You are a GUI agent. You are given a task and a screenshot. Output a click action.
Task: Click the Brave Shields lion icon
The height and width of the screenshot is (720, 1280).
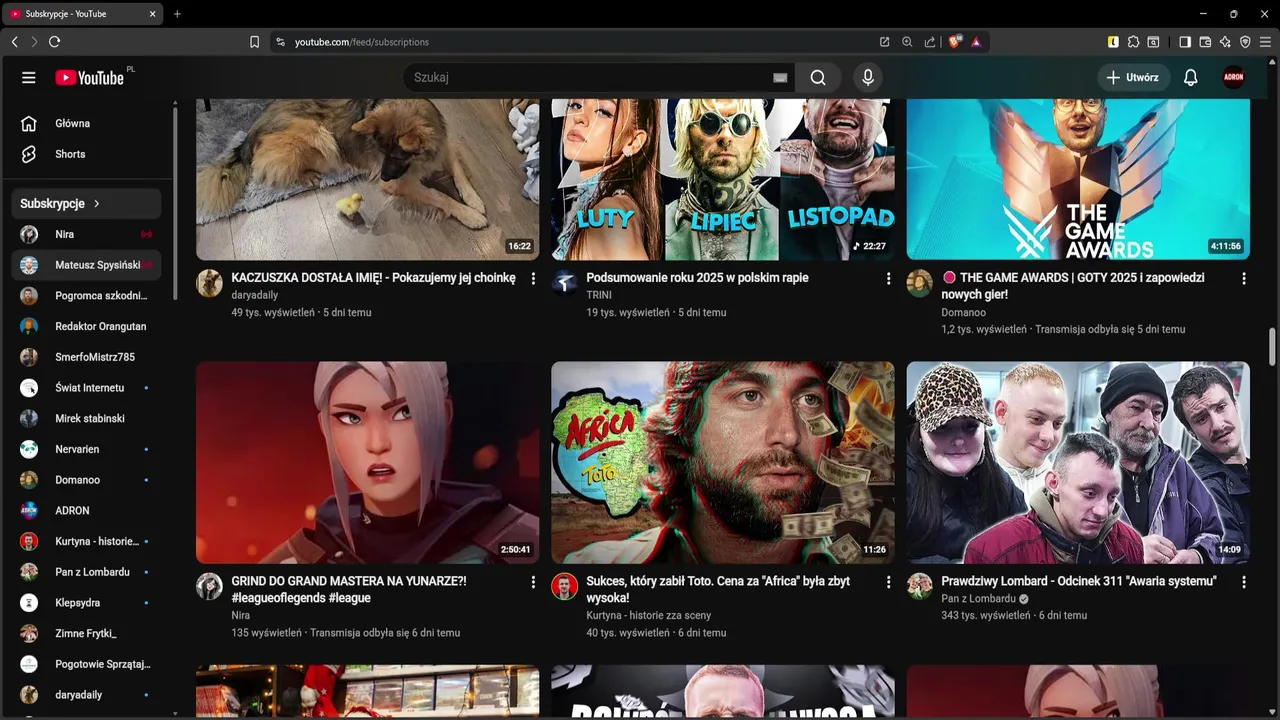point(955,42)
